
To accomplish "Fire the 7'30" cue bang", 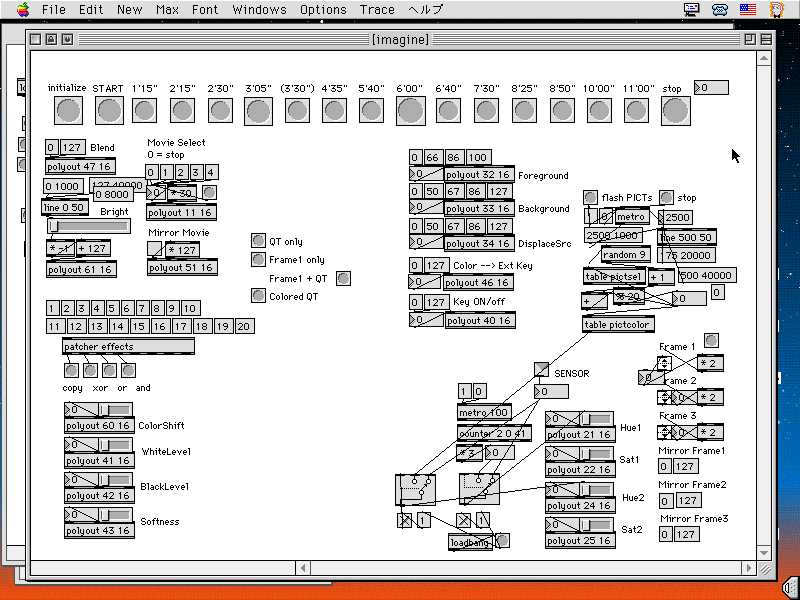I will (x=486, y=110).
